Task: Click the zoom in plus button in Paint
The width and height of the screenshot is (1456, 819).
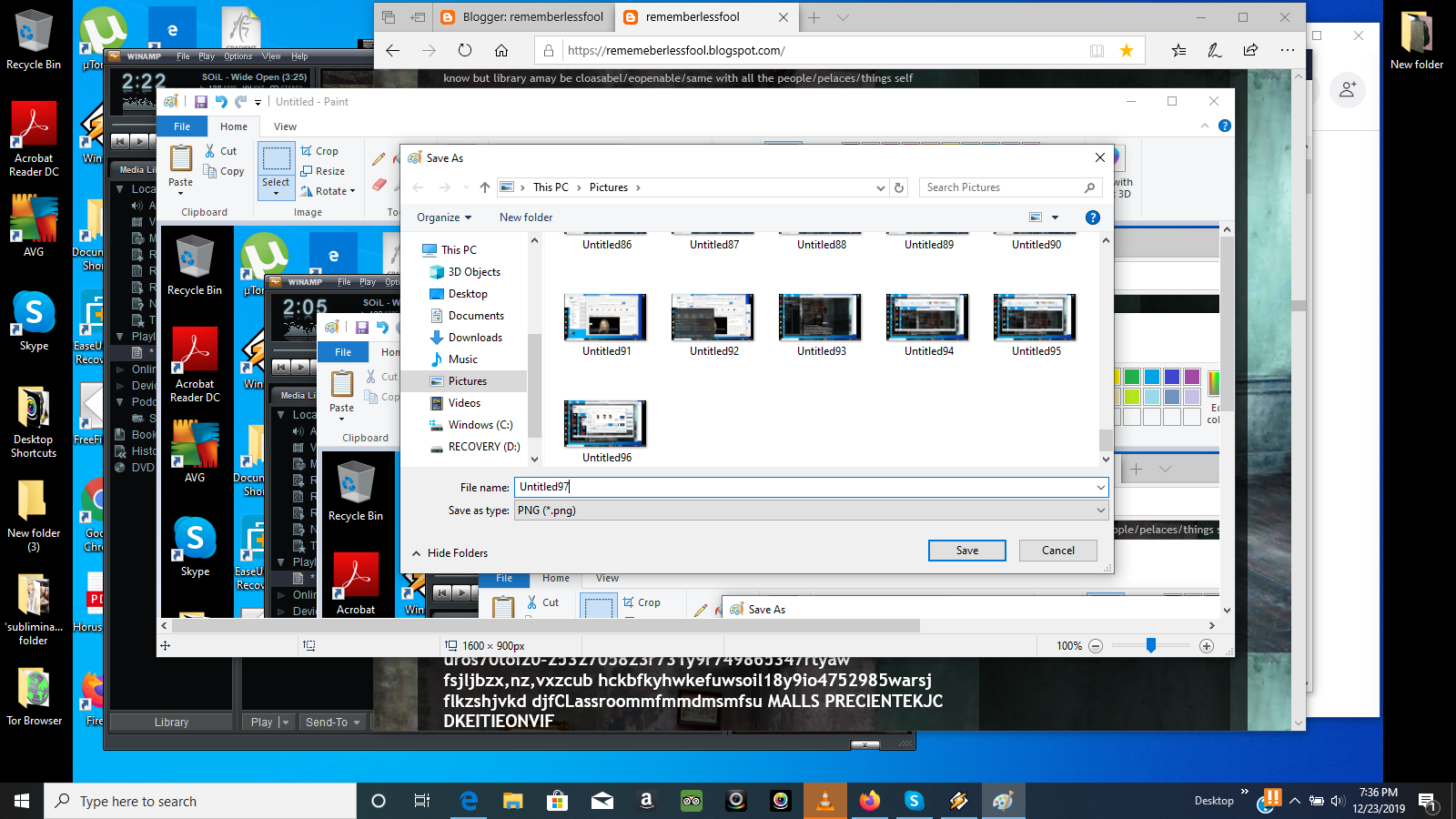Action: (x=1207, y=646)
